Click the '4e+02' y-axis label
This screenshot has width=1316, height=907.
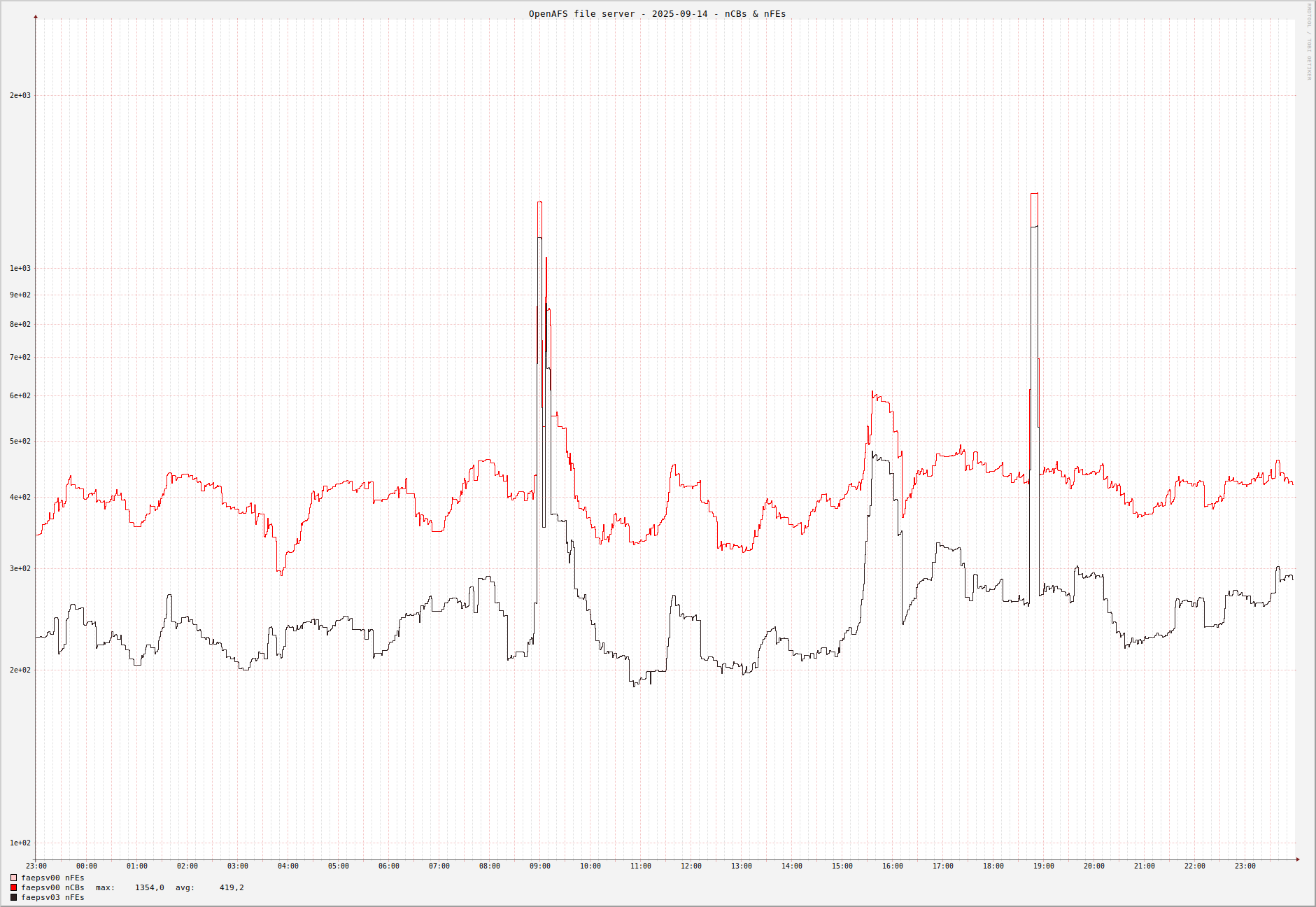20,497
